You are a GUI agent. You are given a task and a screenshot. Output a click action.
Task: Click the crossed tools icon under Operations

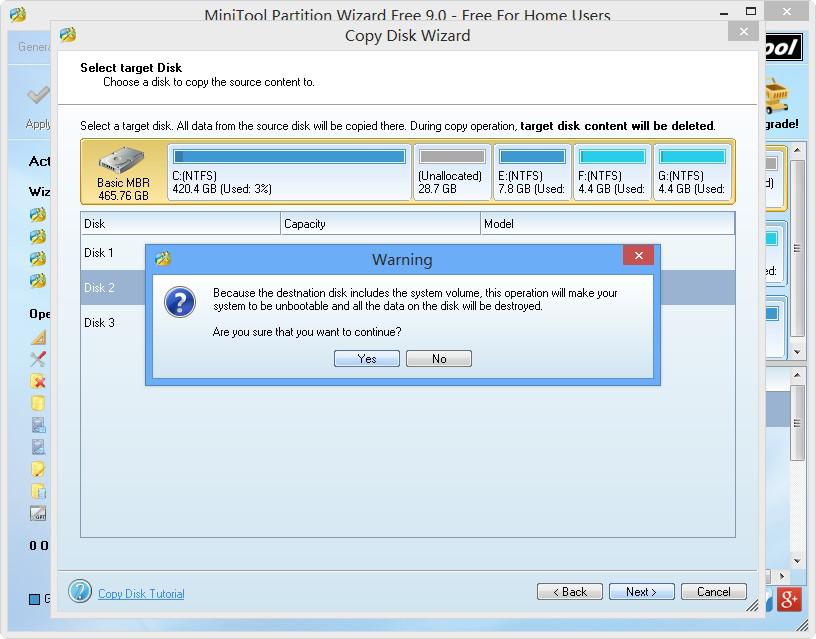(x=38, y=359)
